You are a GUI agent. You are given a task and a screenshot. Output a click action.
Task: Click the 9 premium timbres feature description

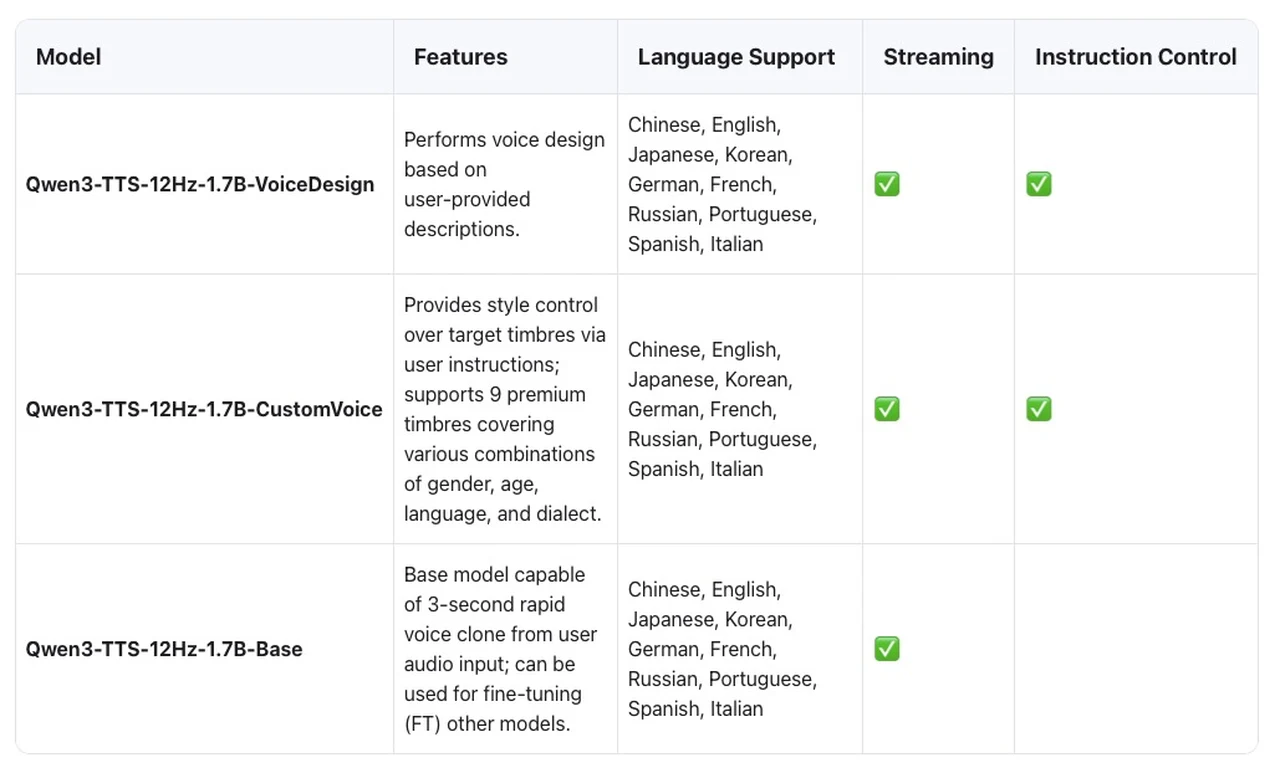pos(504,409)
